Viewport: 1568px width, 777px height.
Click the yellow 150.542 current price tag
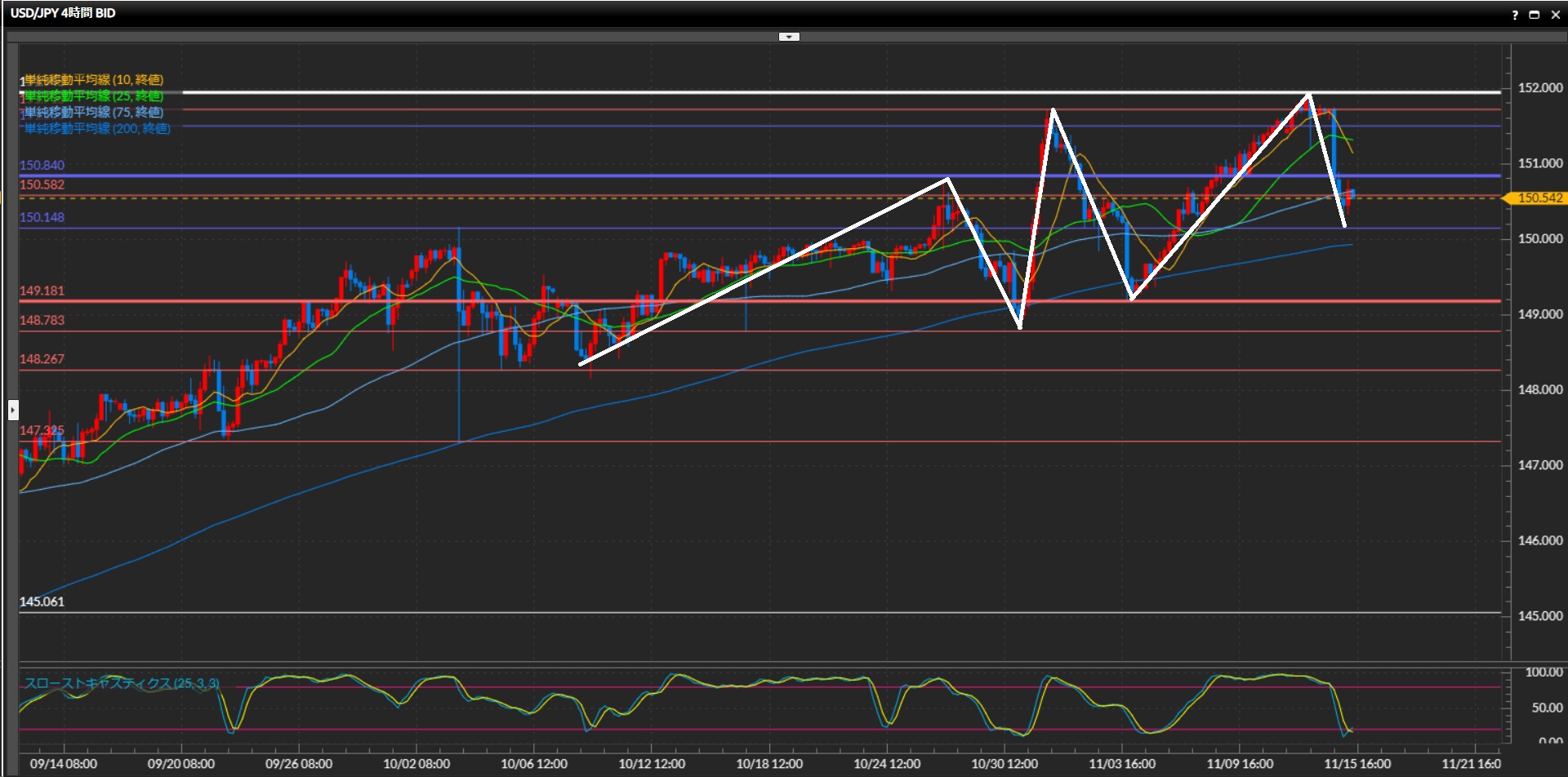[x=1539, y=198]
